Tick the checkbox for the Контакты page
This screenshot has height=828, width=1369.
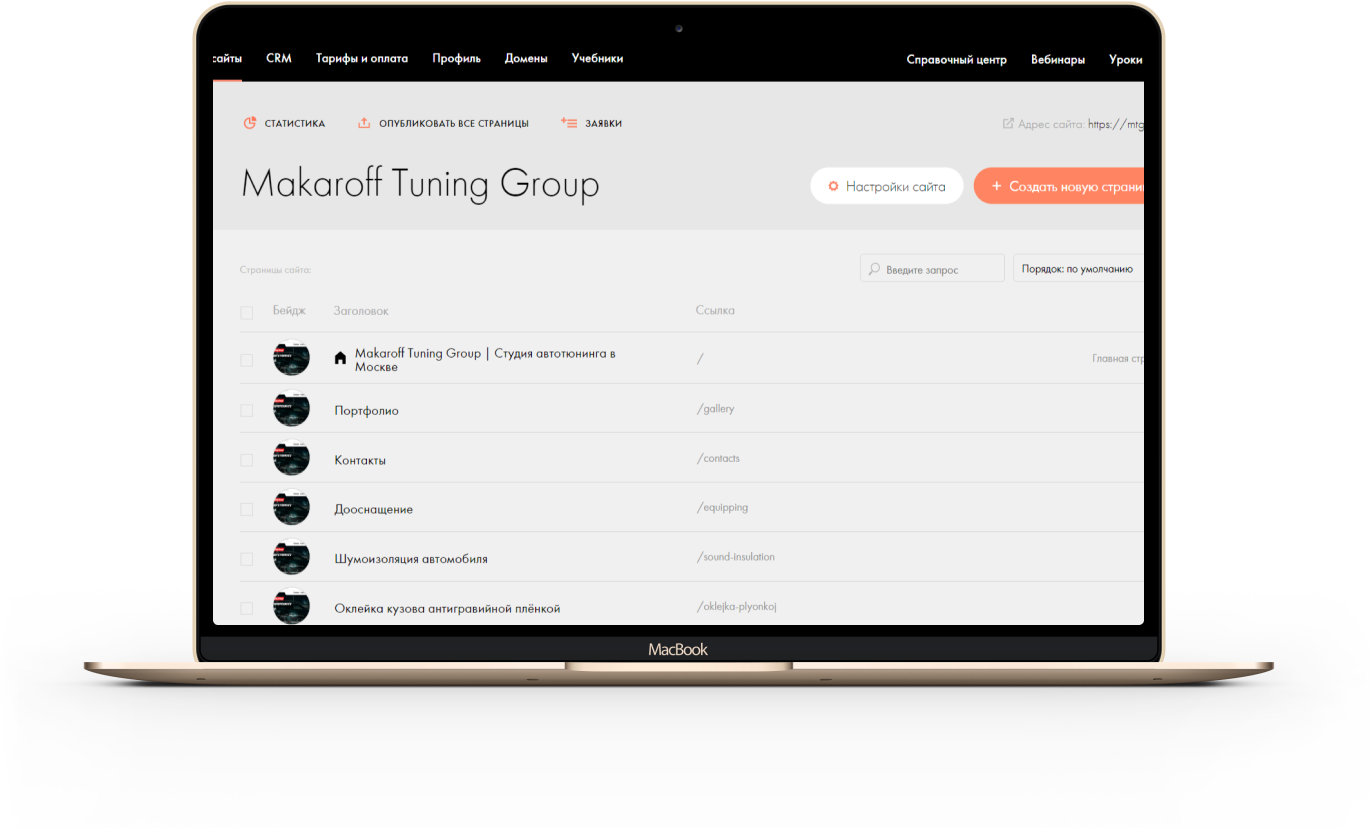point(246,460)
